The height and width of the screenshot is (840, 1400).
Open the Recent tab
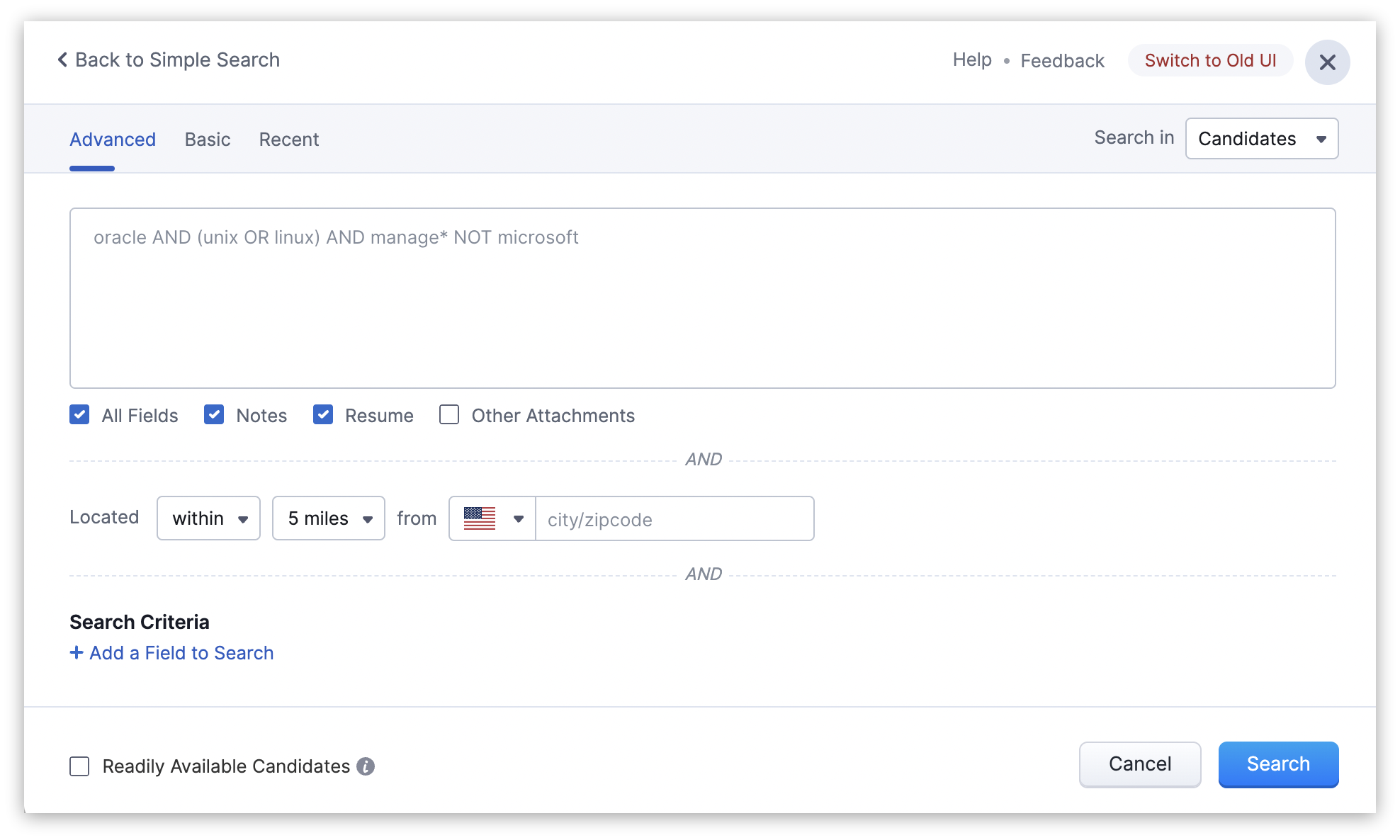pos(289,140)
